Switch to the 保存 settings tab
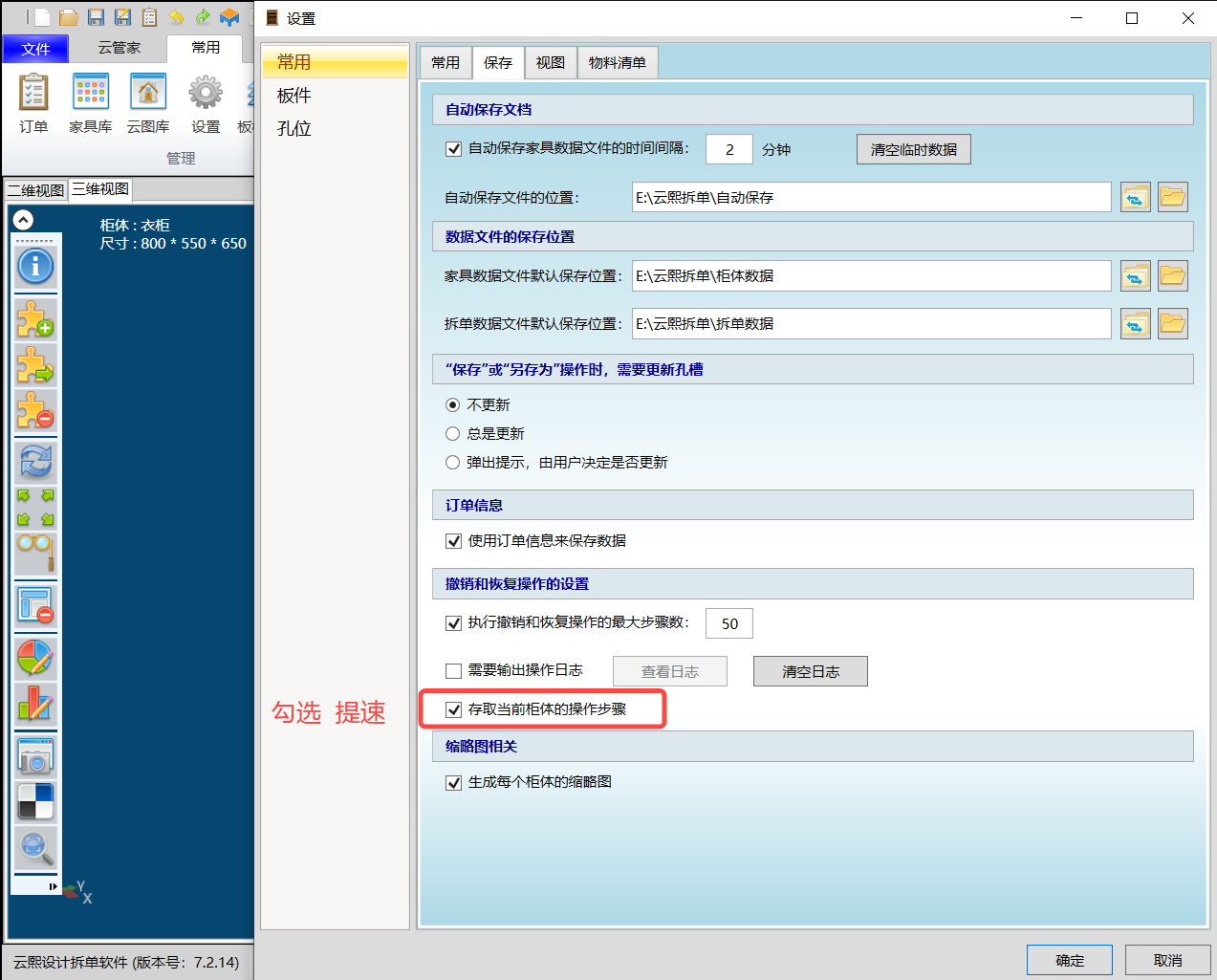The width and height of the screenshot is (1217, 980). [x=498, y=62]
